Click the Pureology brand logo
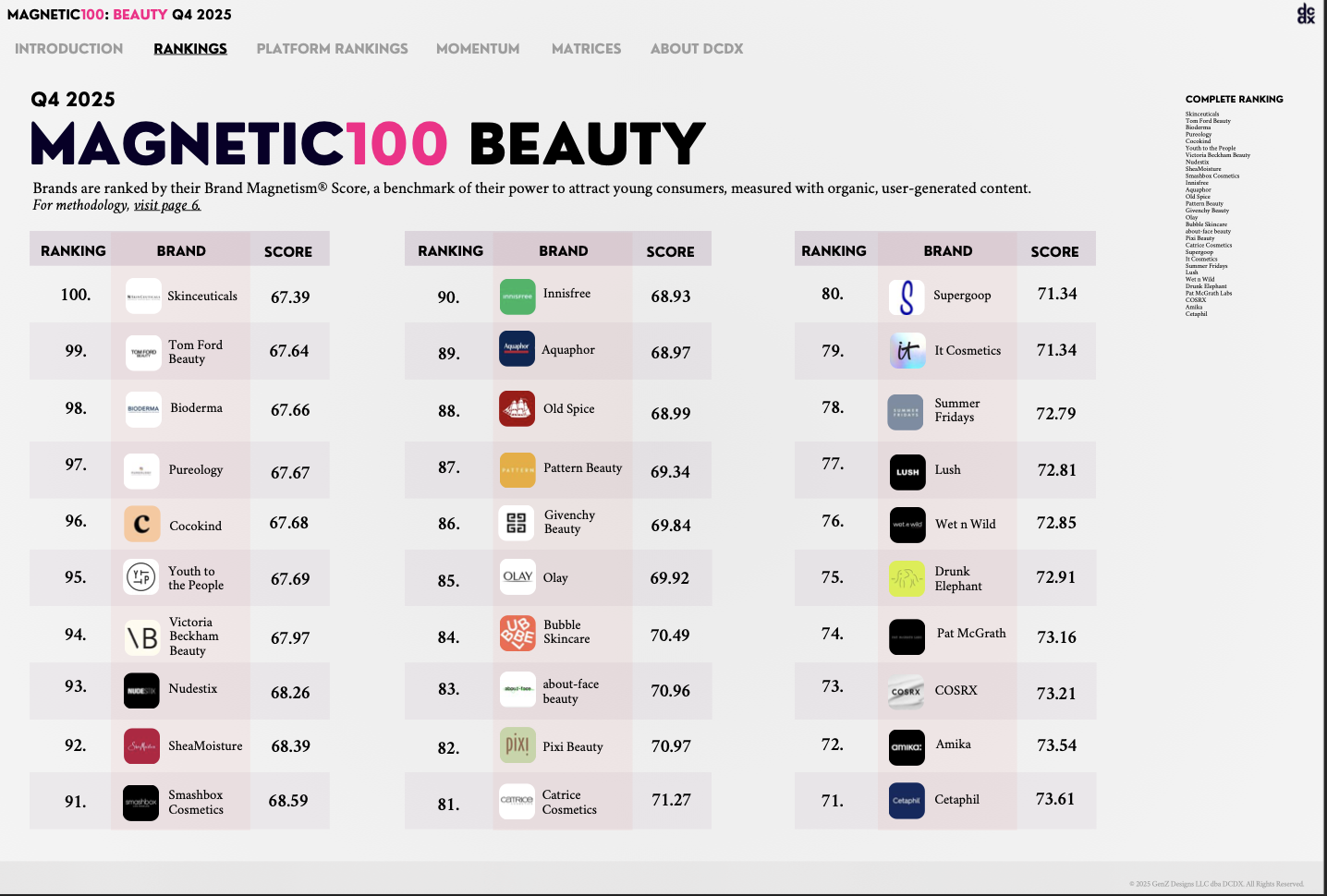Viewport: 1327px width, 896px height. pyautogui.click(x=141, y=471)
